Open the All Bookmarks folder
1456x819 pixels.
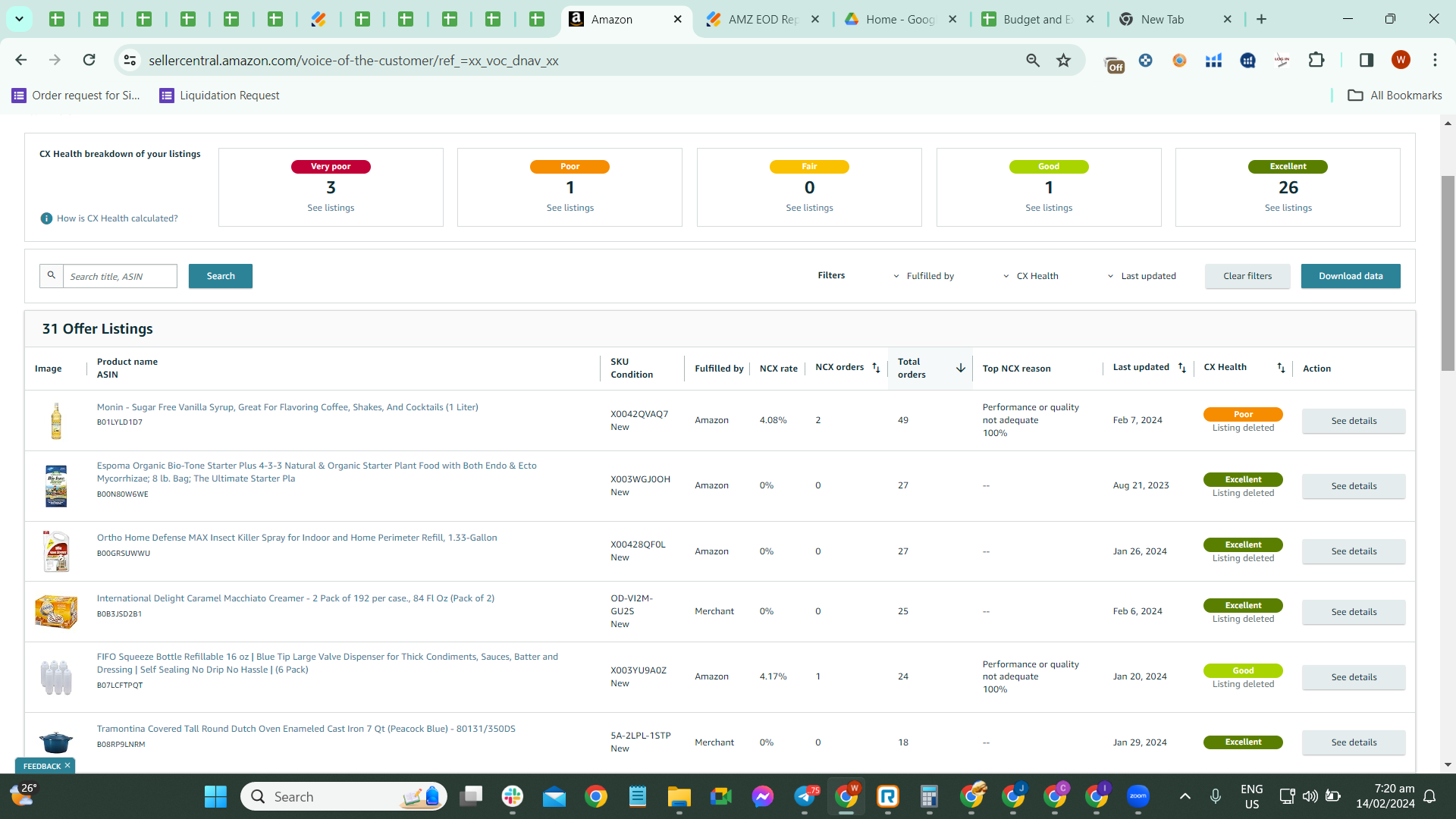coord(1395,96)
